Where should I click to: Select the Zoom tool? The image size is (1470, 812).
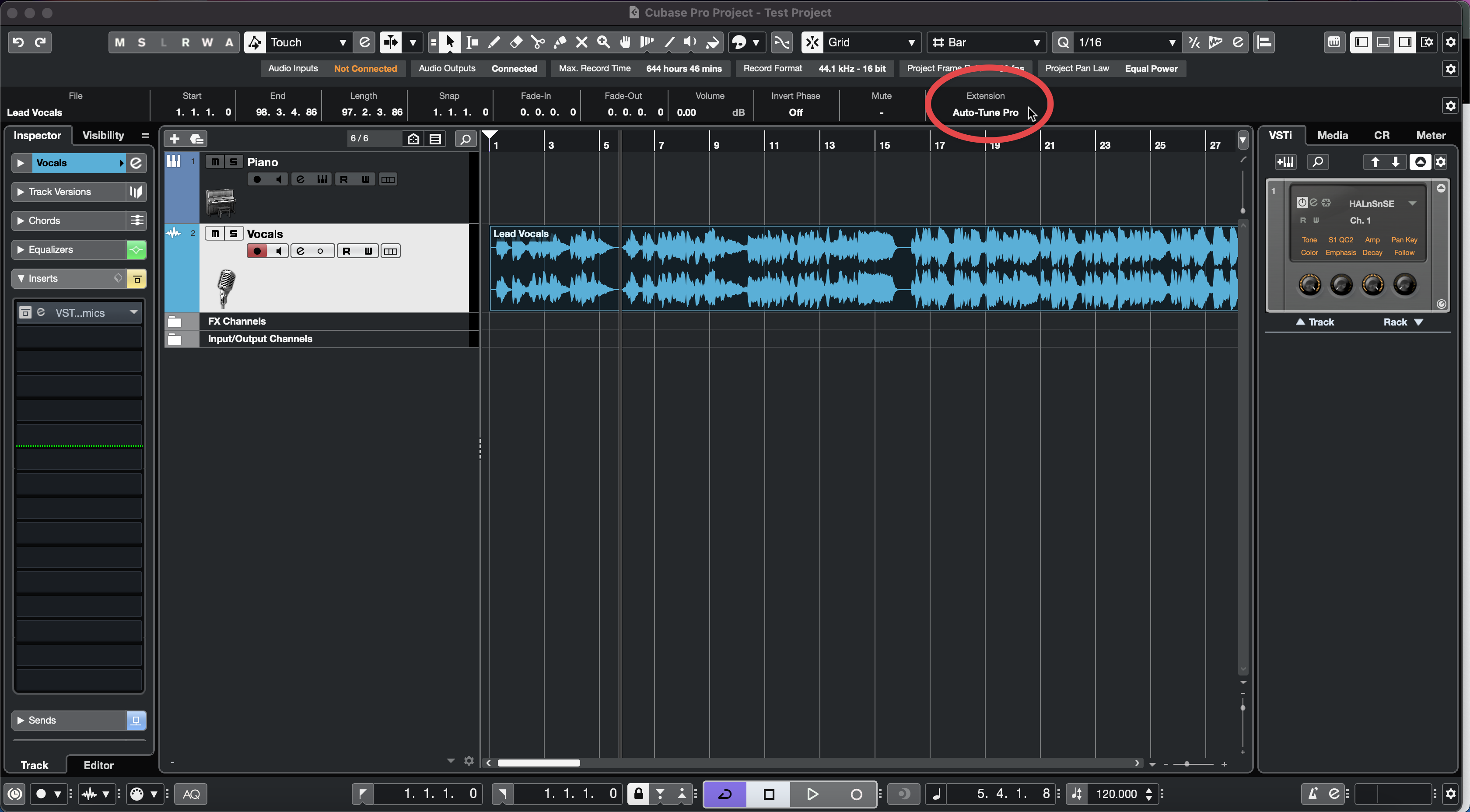point(604,42)
